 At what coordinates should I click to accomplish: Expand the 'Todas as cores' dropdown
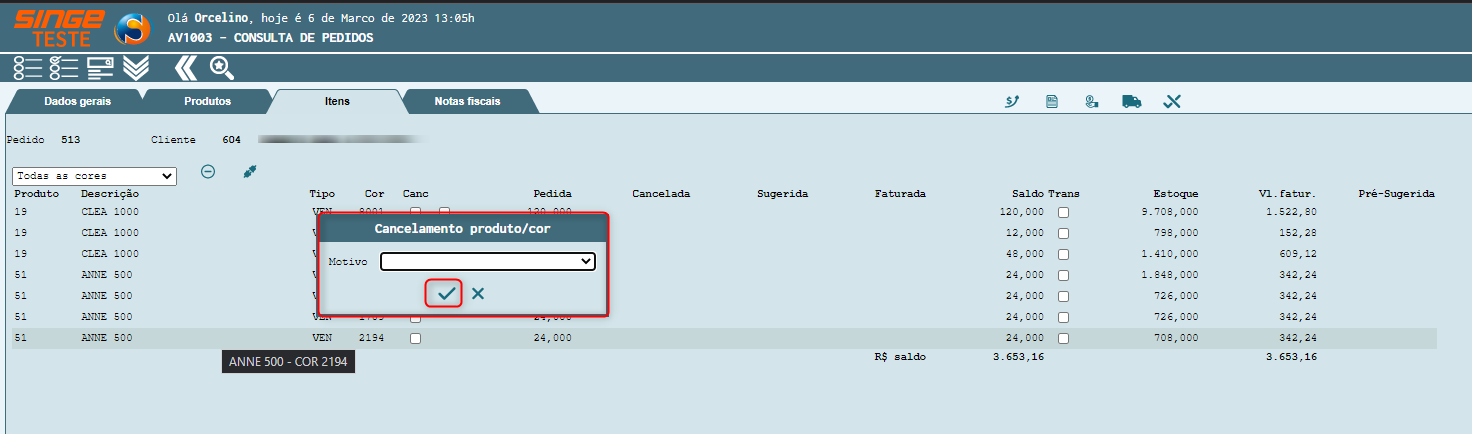click(x=94, y=176)
